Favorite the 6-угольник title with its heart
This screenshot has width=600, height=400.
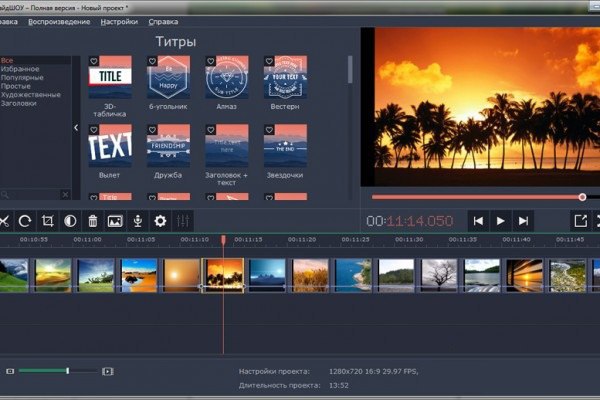coord(152,61)
